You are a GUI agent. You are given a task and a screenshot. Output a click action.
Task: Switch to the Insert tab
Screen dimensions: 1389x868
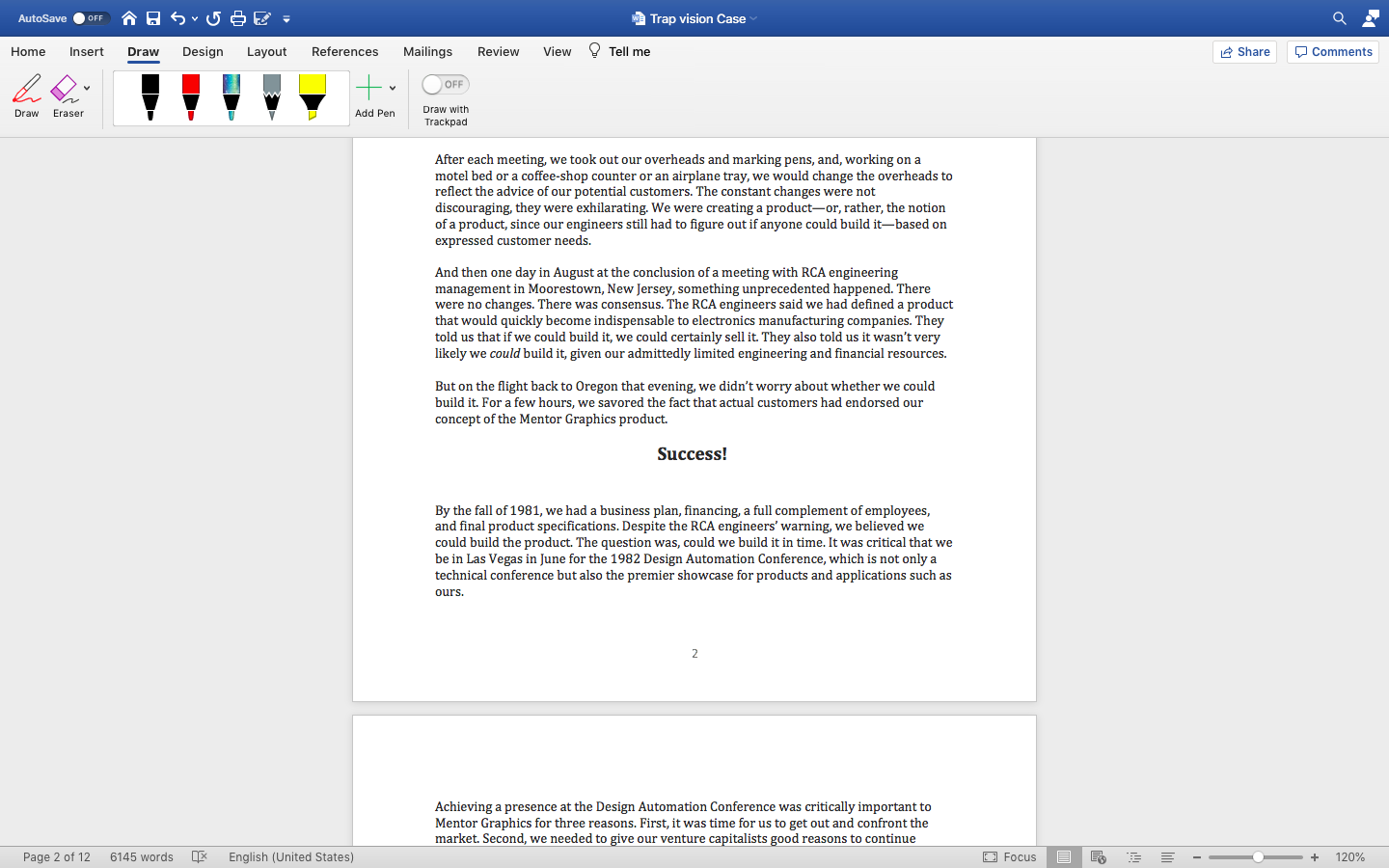tap(87, 52)
